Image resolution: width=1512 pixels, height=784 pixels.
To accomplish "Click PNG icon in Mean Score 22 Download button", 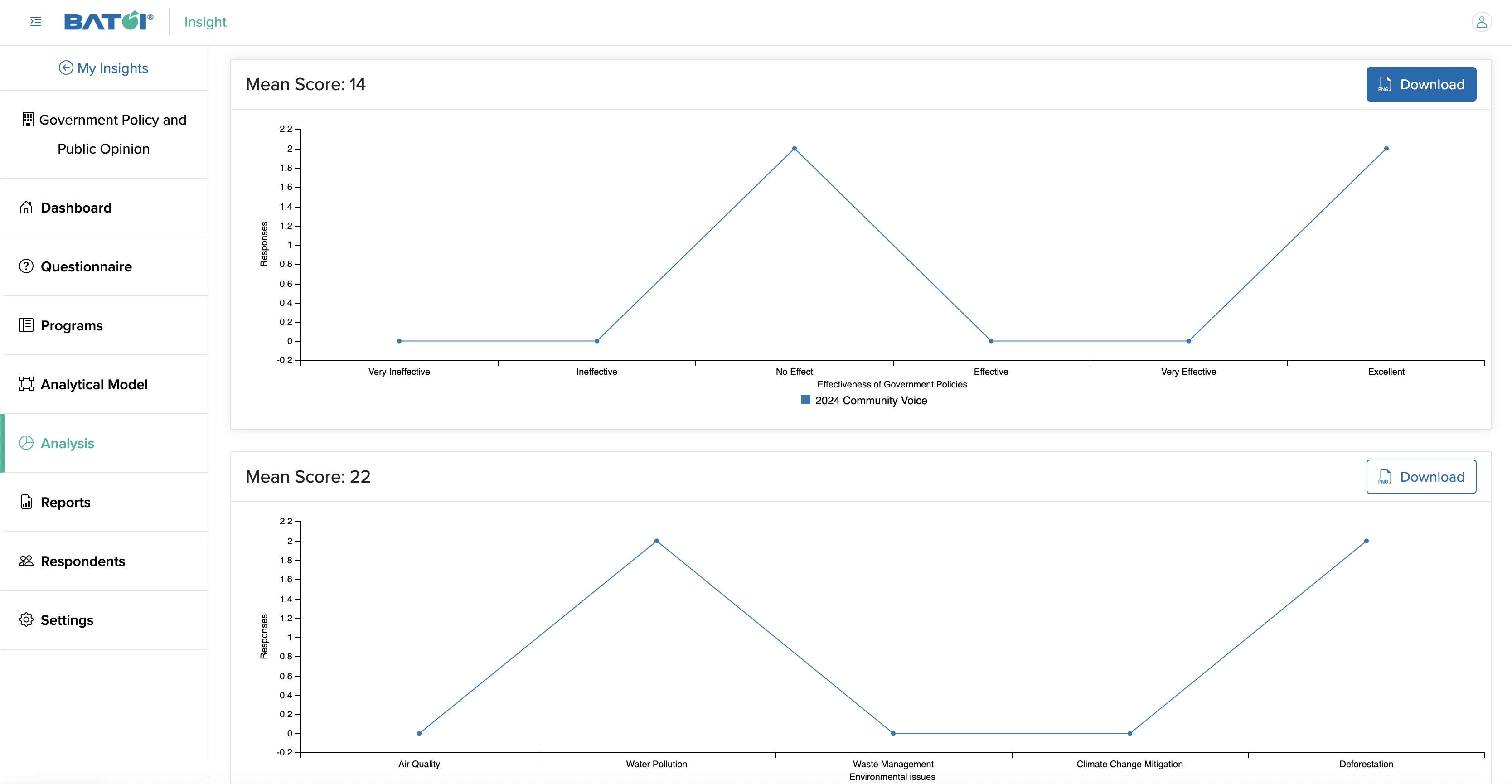I will (x=1385, y=476).
